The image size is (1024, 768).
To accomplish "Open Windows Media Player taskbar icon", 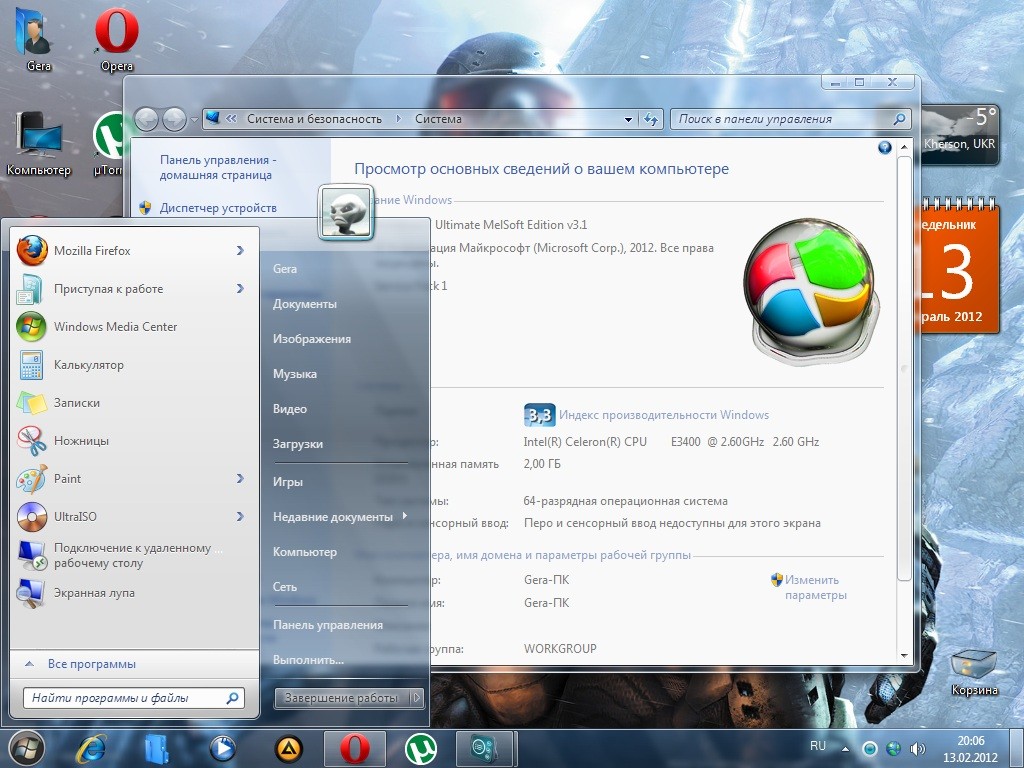I will (223, 748).
